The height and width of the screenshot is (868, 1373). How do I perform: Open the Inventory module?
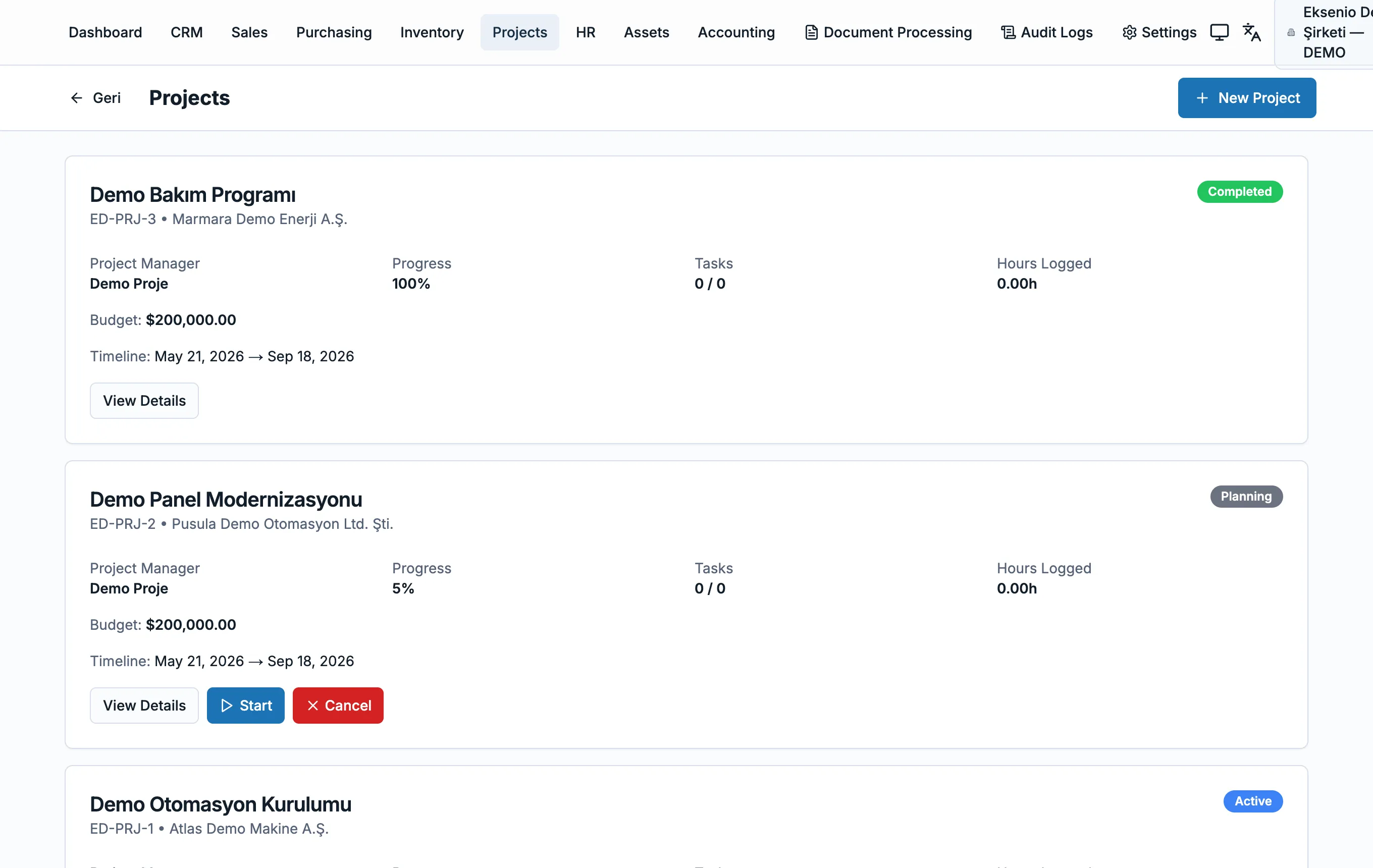[432, 32]
